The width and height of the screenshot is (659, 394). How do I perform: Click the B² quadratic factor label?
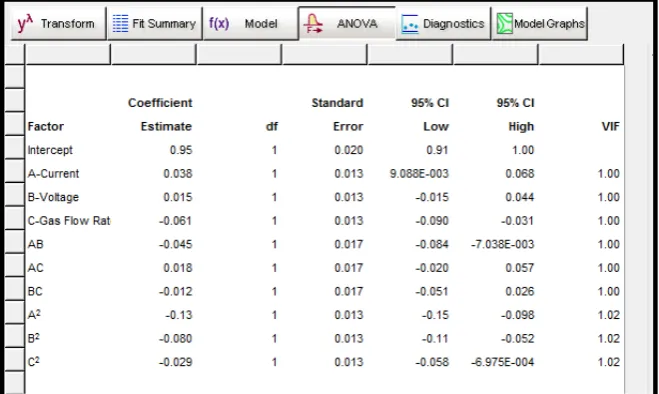(34, 338)
